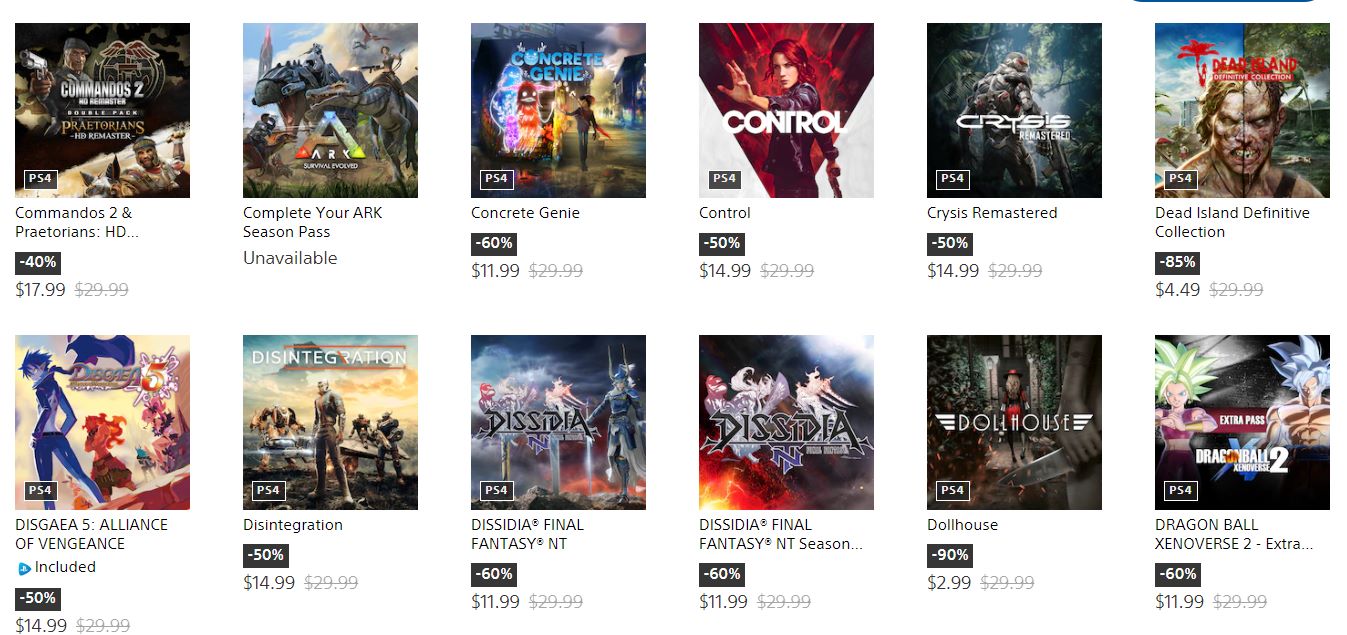1347x635 pixels.
Task: Click the -90% discount badge under Dollhouse
Action: [949, 555]
